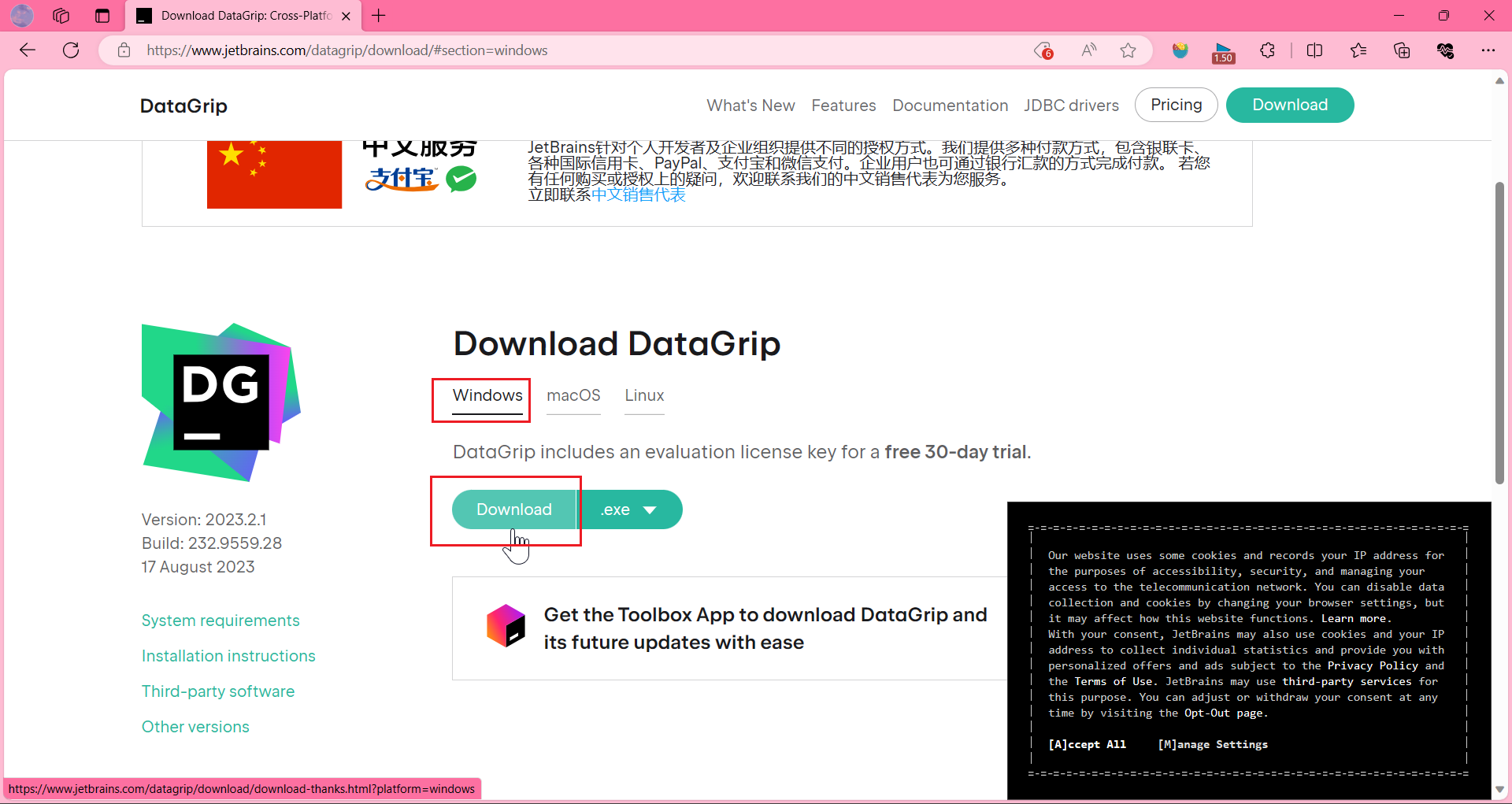View site information via lock icon

point(124,50)
